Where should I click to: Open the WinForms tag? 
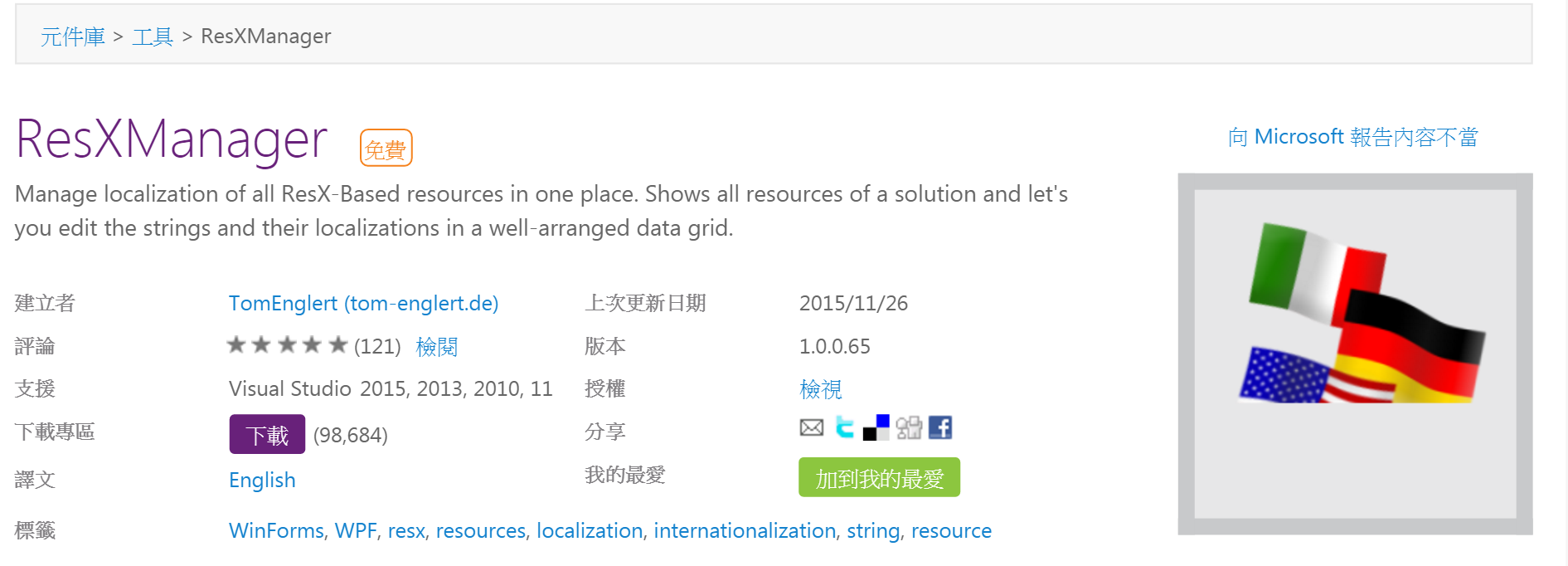[276, 530]
